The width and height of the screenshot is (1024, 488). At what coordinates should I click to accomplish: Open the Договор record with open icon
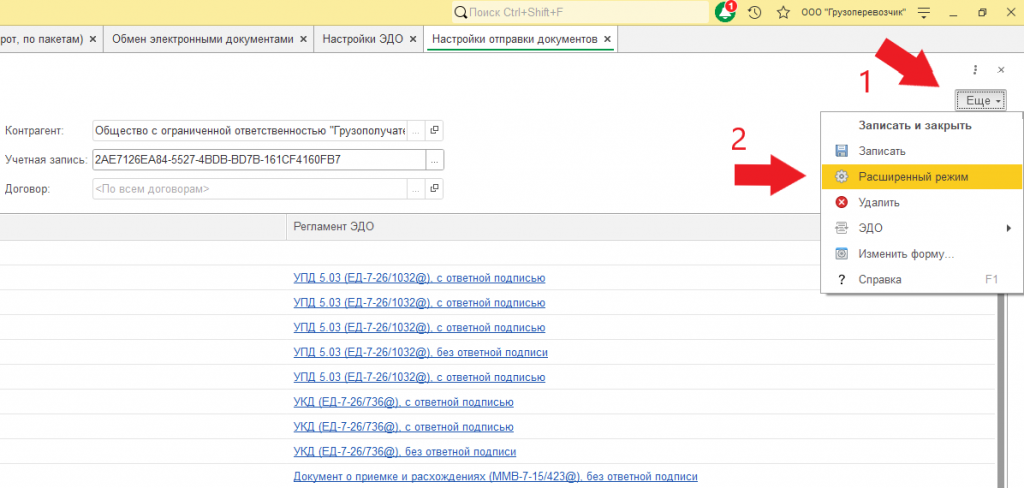coord(434,189)
